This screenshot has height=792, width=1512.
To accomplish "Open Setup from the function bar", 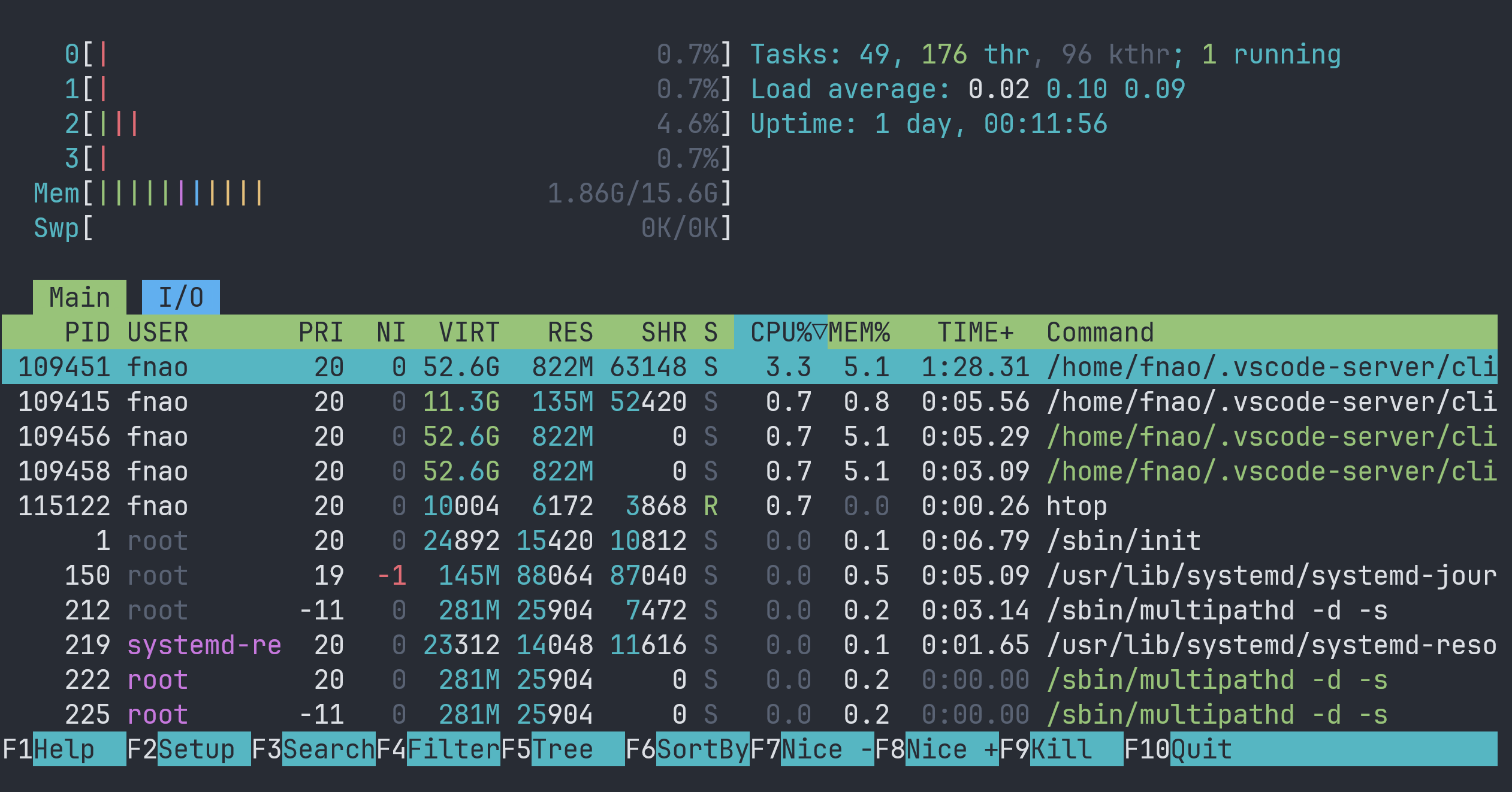I will tap(196, 749).
